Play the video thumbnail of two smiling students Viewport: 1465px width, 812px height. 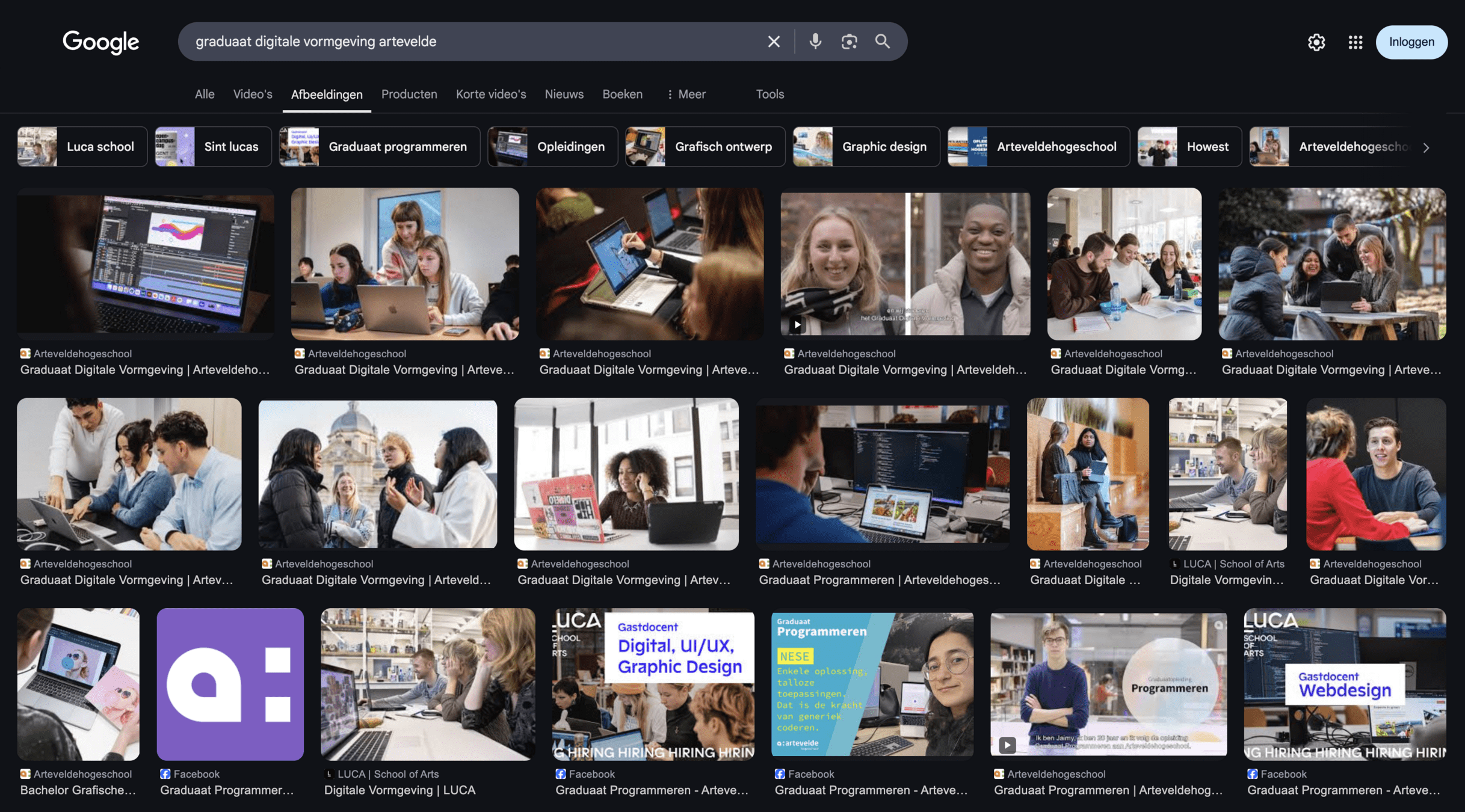pyautogui.click(x=904, y=263)
